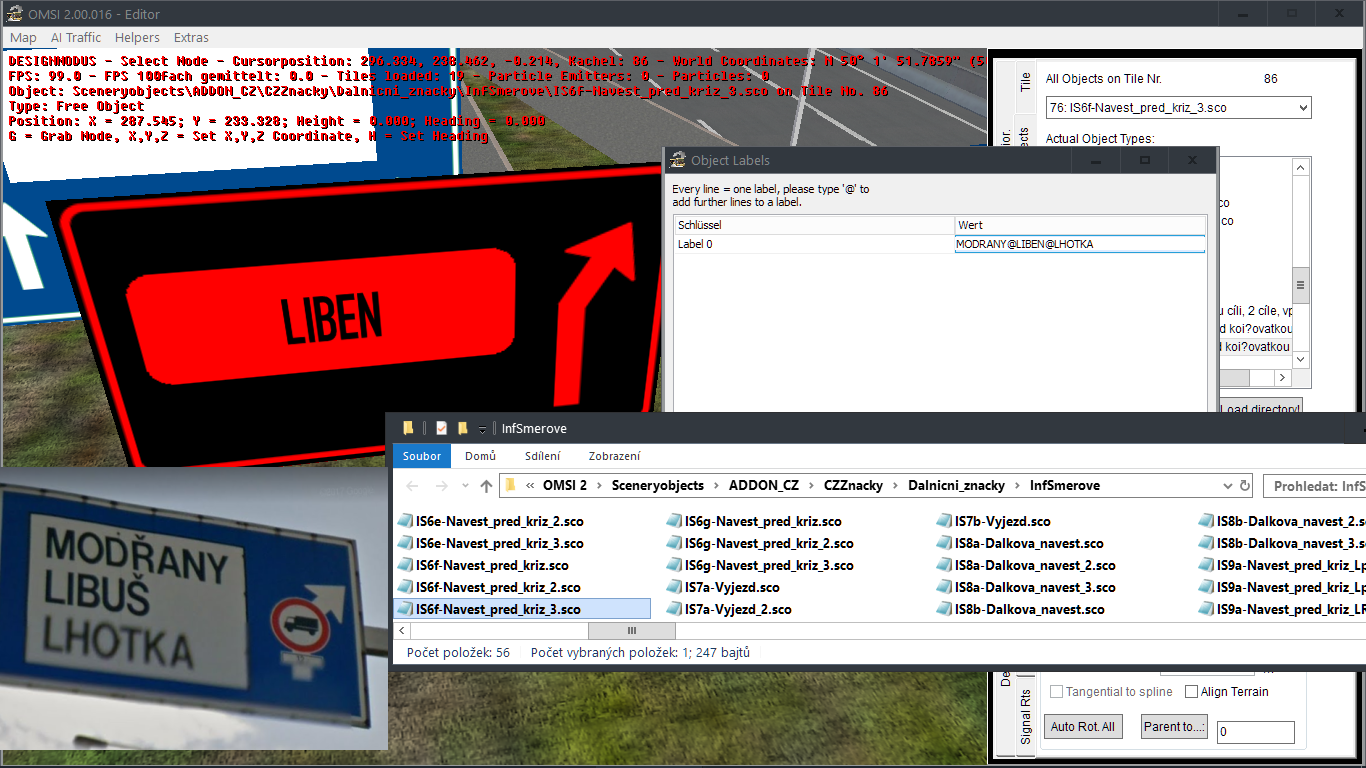
Task: Click the Up arrow in Explorer navigation
Action: click(486, 486)
